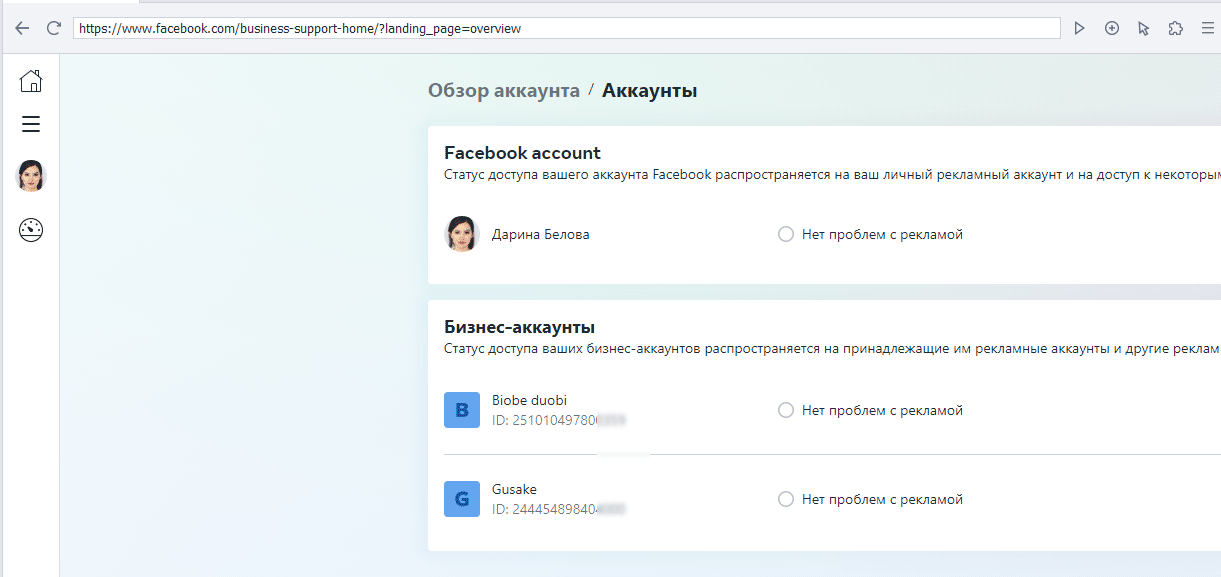Click the play triangle icon in the browser toolbar
This screenshot has height=577, width=1221.
(x=1079, y=29)
